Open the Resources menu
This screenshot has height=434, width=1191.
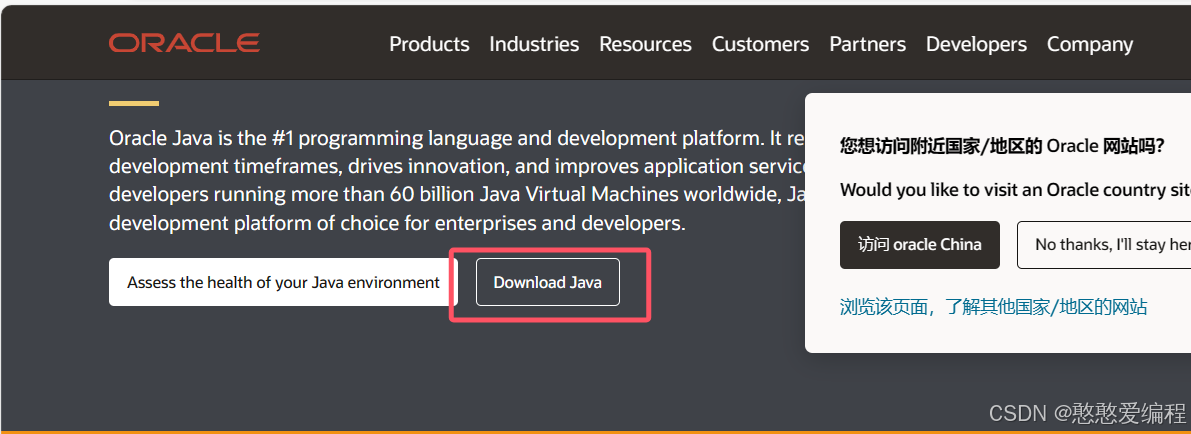pos(645,44)
